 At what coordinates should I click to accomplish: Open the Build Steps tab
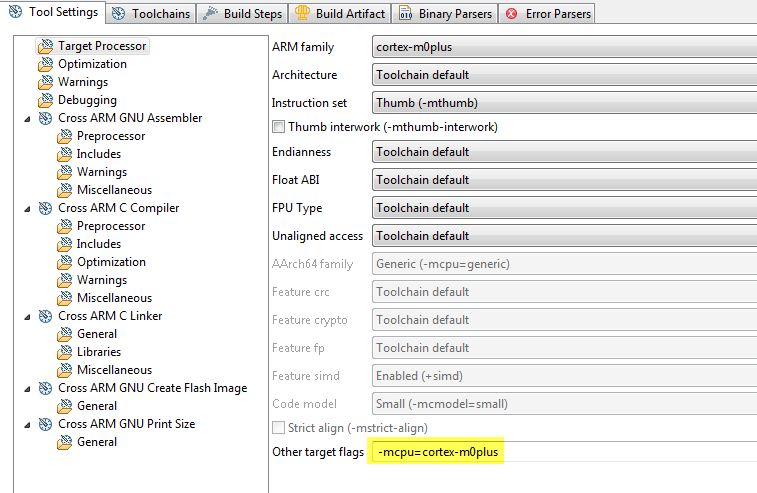tap(242, 14)
